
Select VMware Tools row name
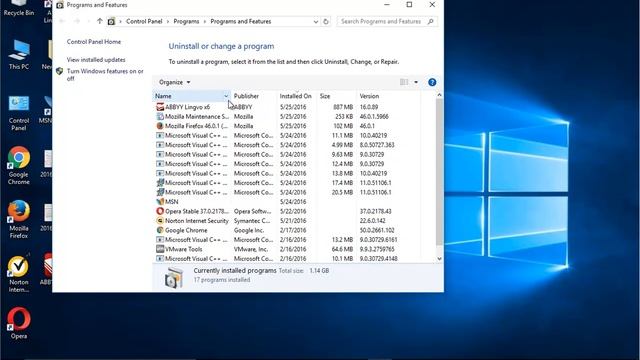184,249
